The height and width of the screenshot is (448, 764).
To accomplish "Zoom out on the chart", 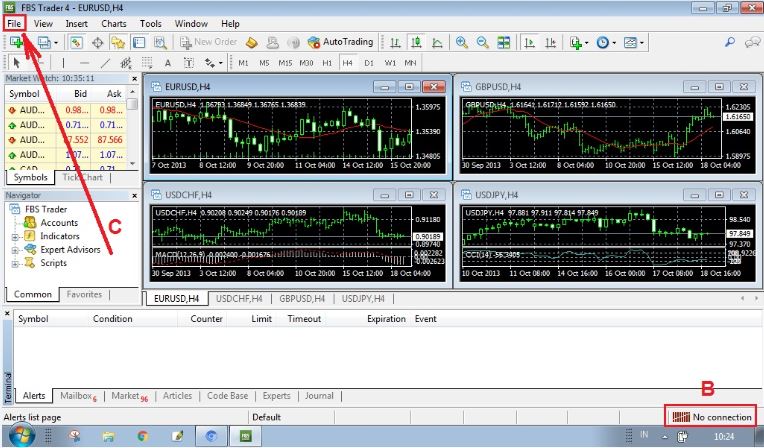I will [482, 42].
